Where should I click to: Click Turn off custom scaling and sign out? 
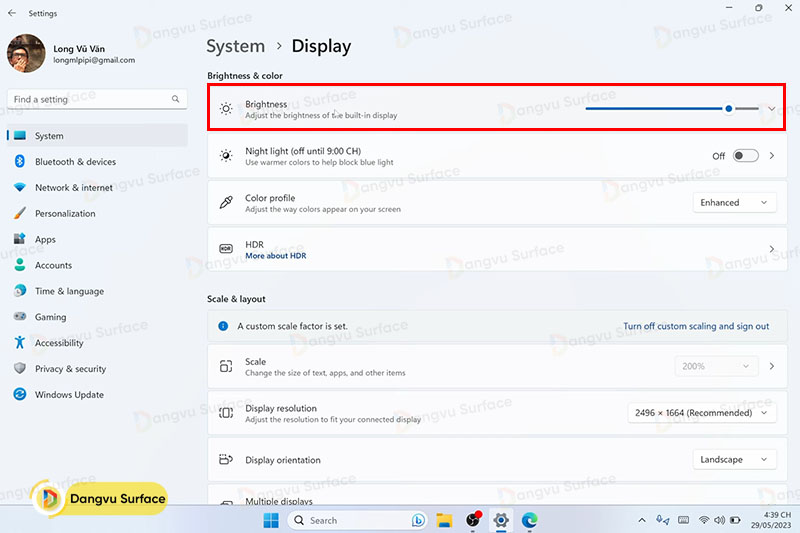(696, 326)
